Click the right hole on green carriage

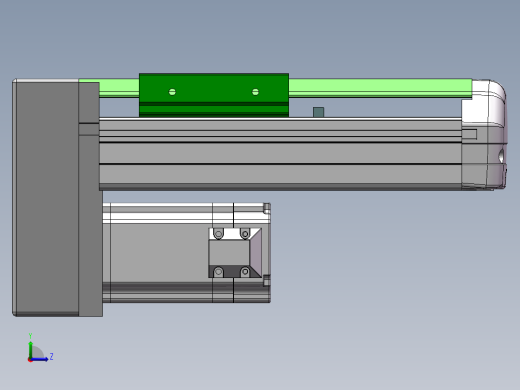255,92
